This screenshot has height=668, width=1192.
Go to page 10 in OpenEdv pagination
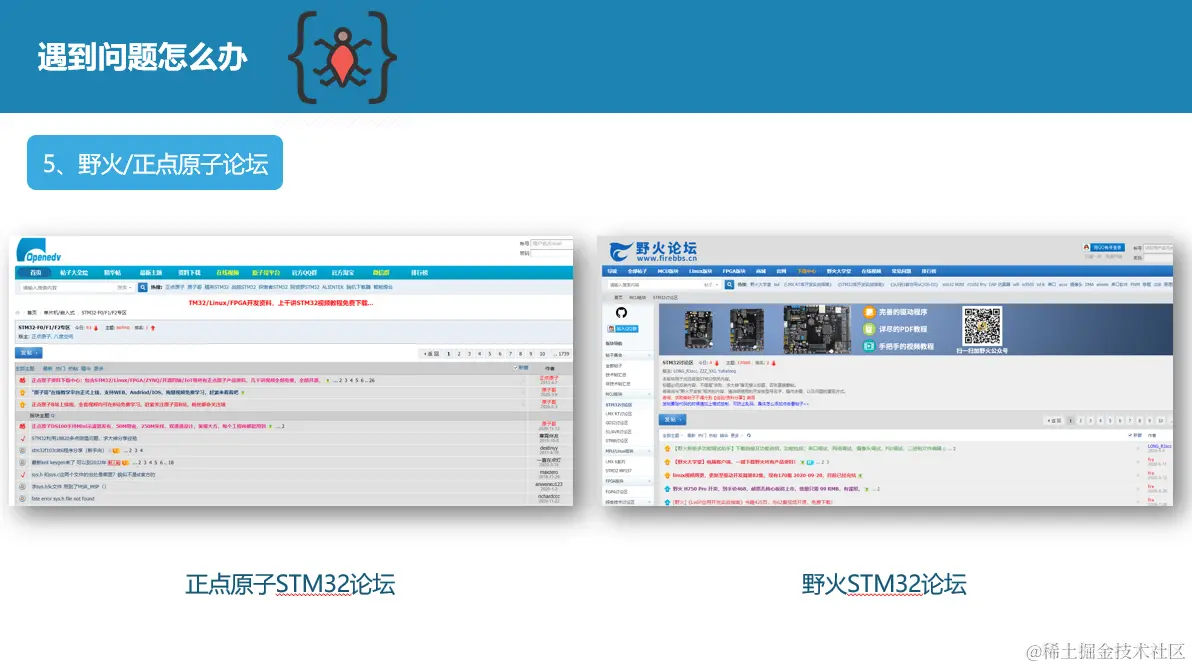click(x=542, y=353)
